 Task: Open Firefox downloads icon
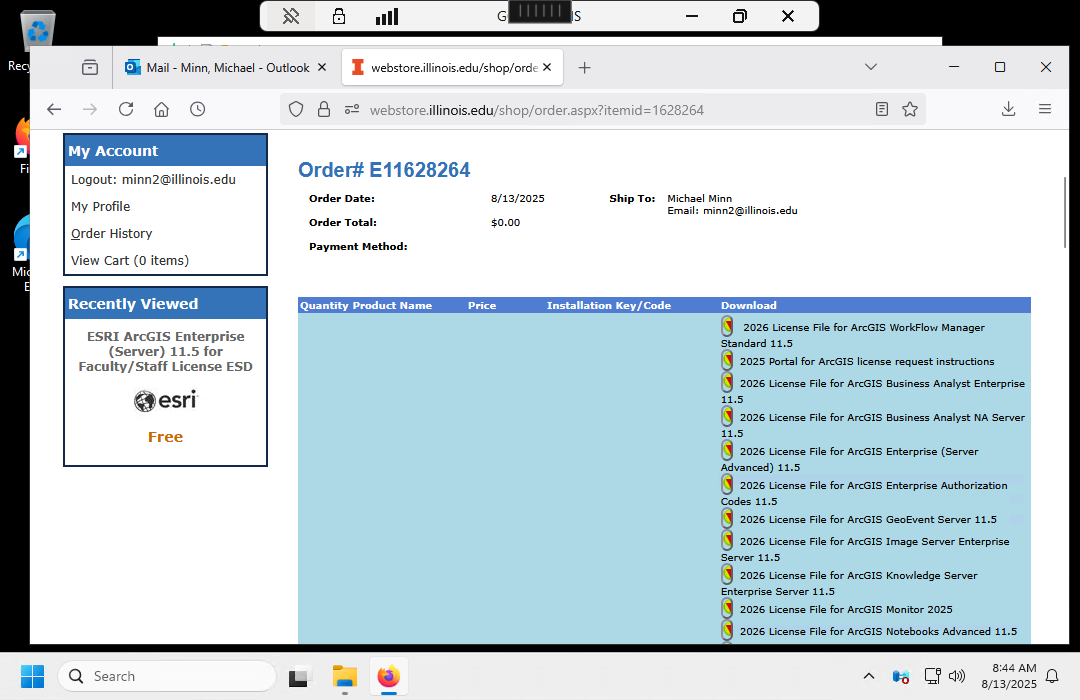tap(1008, 109)
